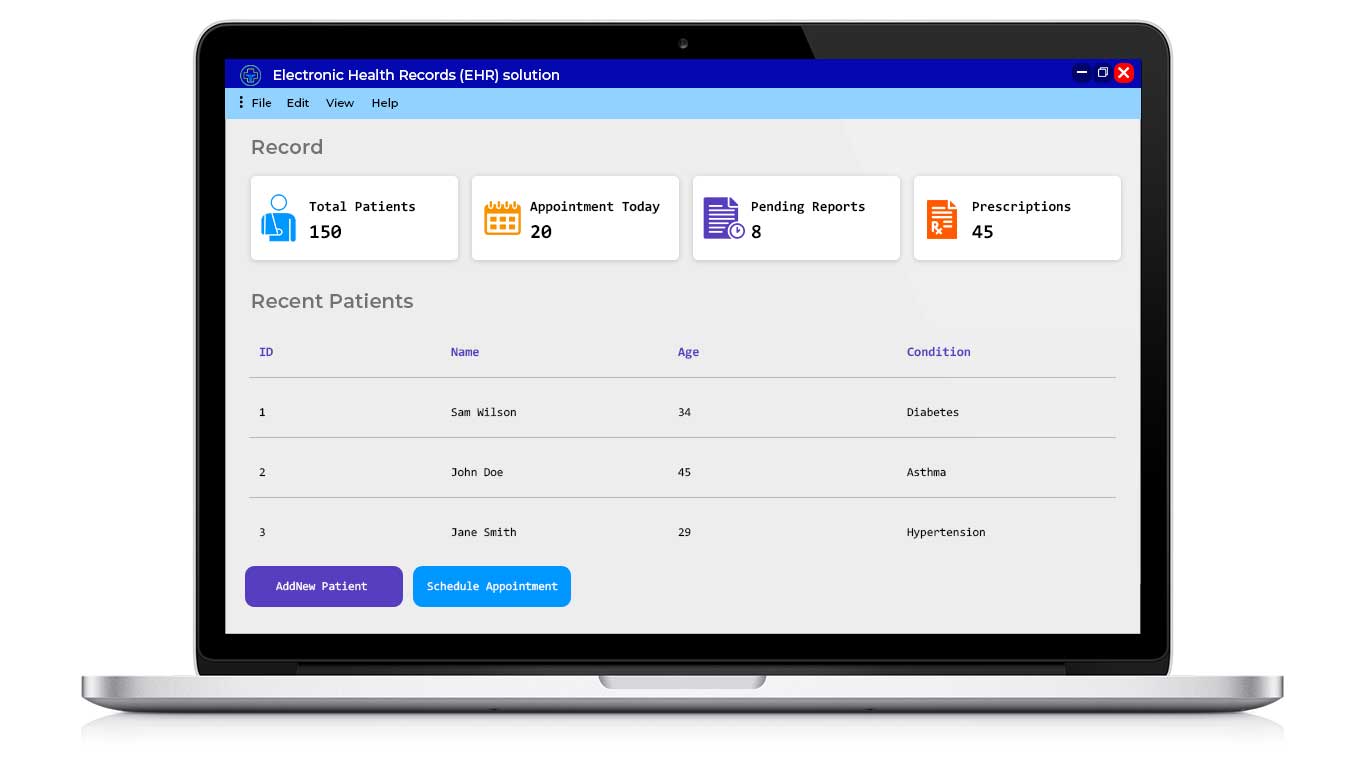Open the Pending Reports document icon

722,216
